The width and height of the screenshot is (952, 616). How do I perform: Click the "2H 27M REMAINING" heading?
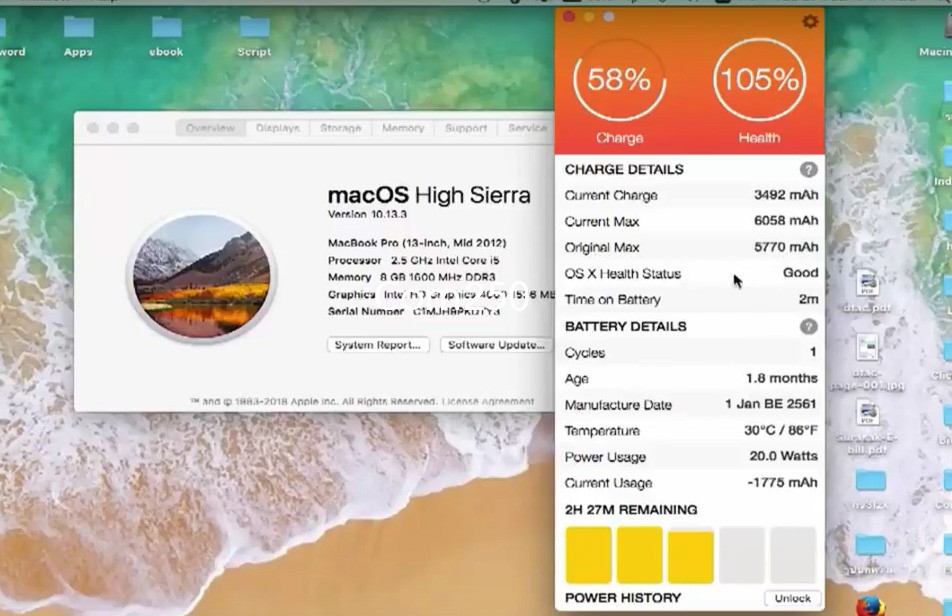[631, 510]
